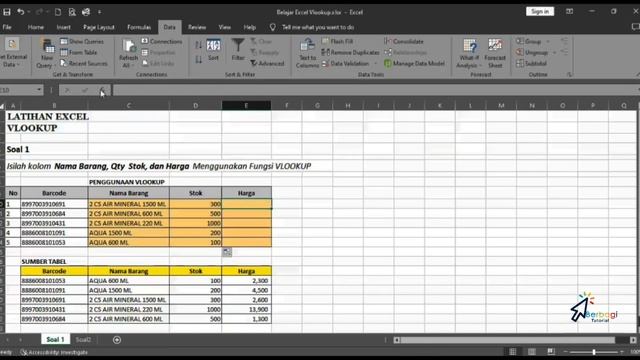Toggle the Filter funnel button
Screen dimensions: 640x360
(x=238, y=50)
